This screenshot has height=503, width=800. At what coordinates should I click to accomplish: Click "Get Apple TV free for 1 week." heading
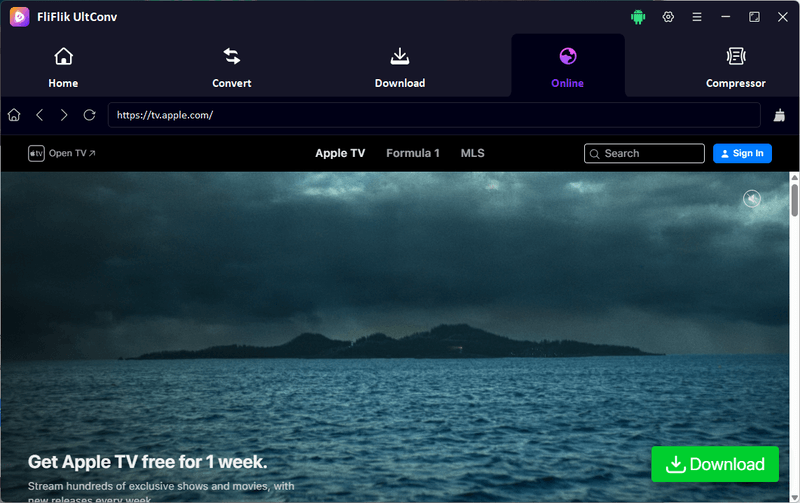tap(147, 462)
